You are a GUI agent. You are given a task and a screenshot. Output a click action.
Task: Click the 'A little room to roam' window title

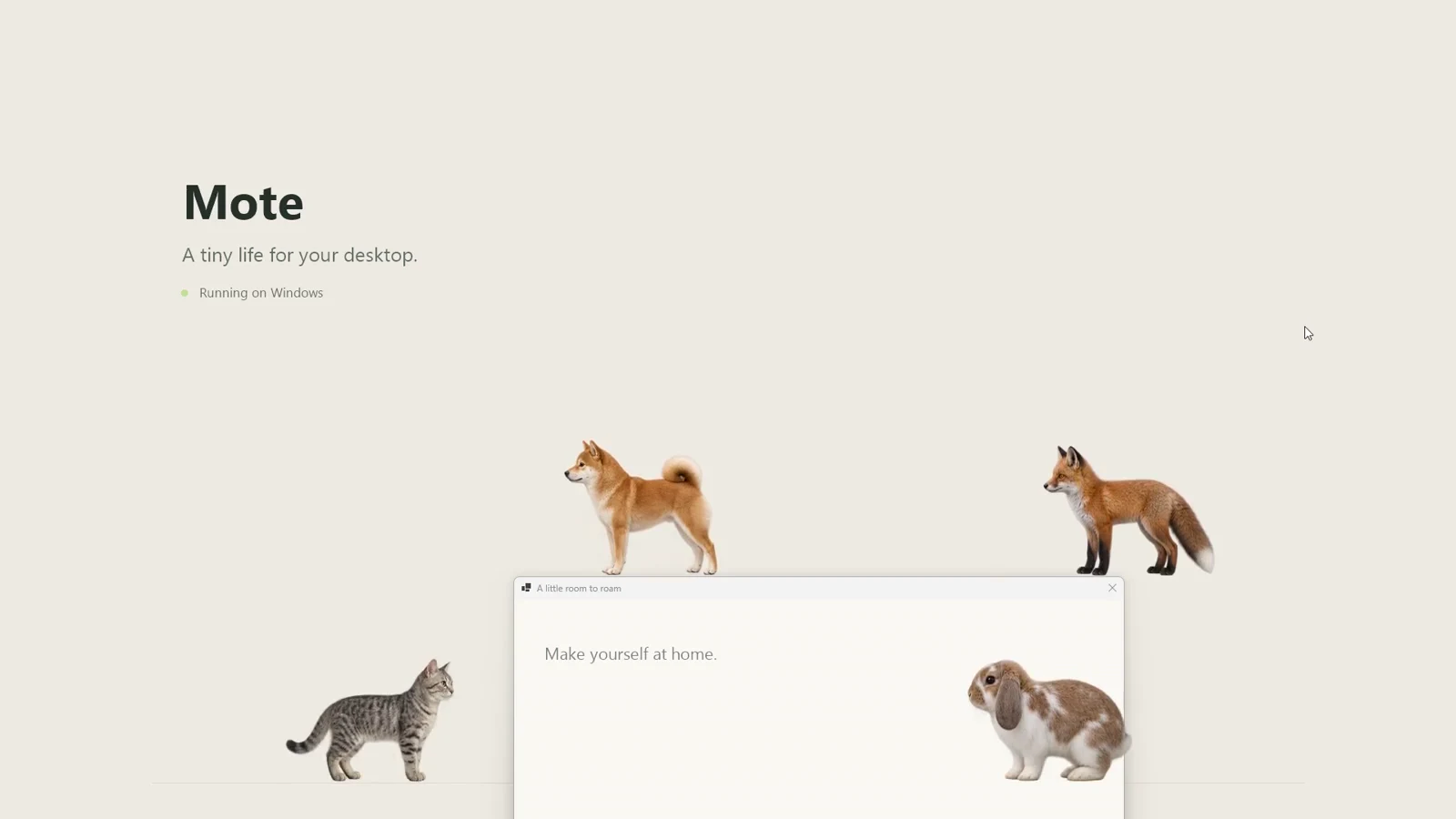click(579, 589)
